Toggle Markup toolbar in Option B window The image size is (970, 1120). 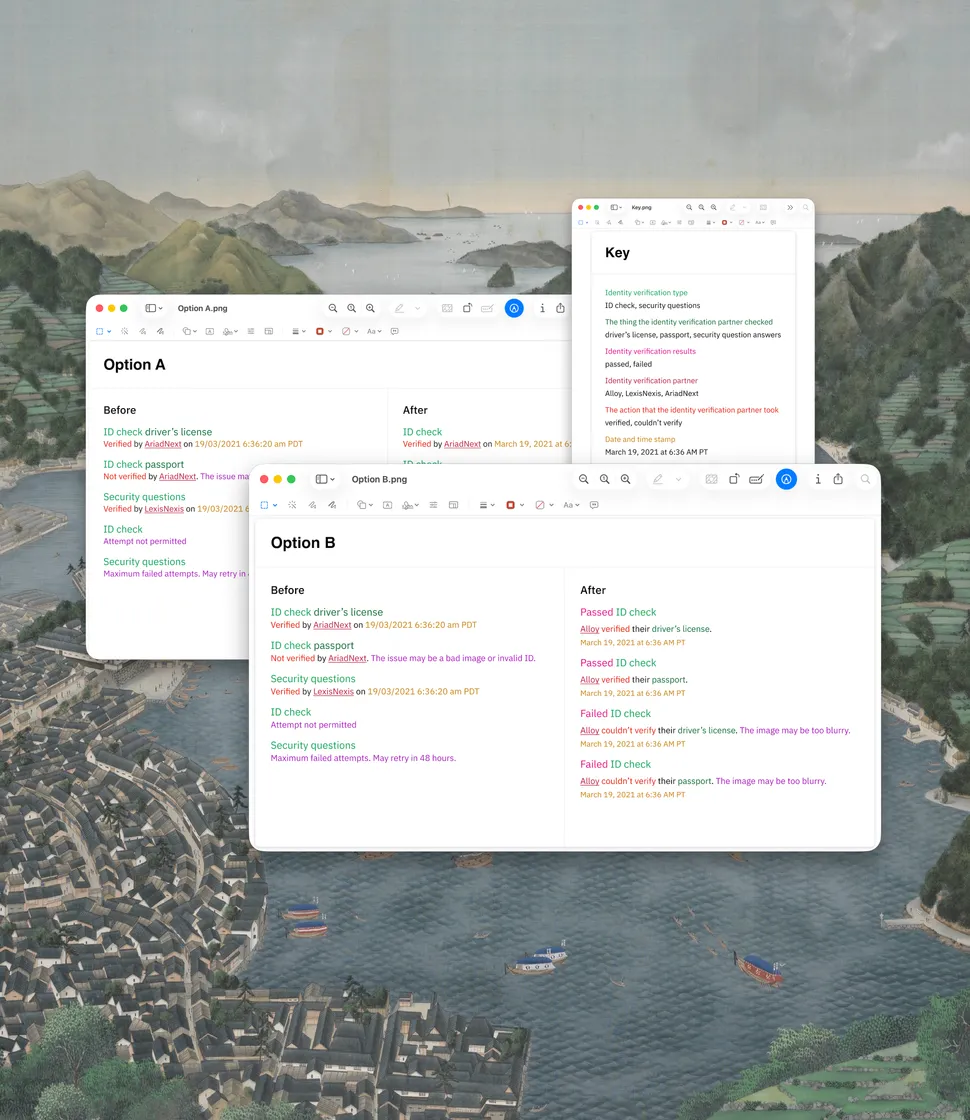(786, 479)
